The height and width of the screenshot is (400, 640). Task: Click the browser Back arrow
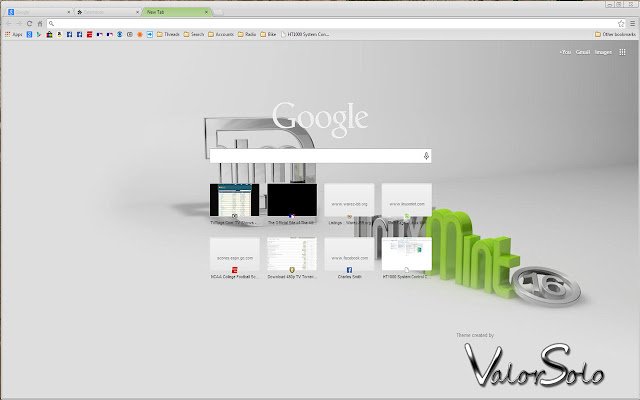tap(9, 24)
